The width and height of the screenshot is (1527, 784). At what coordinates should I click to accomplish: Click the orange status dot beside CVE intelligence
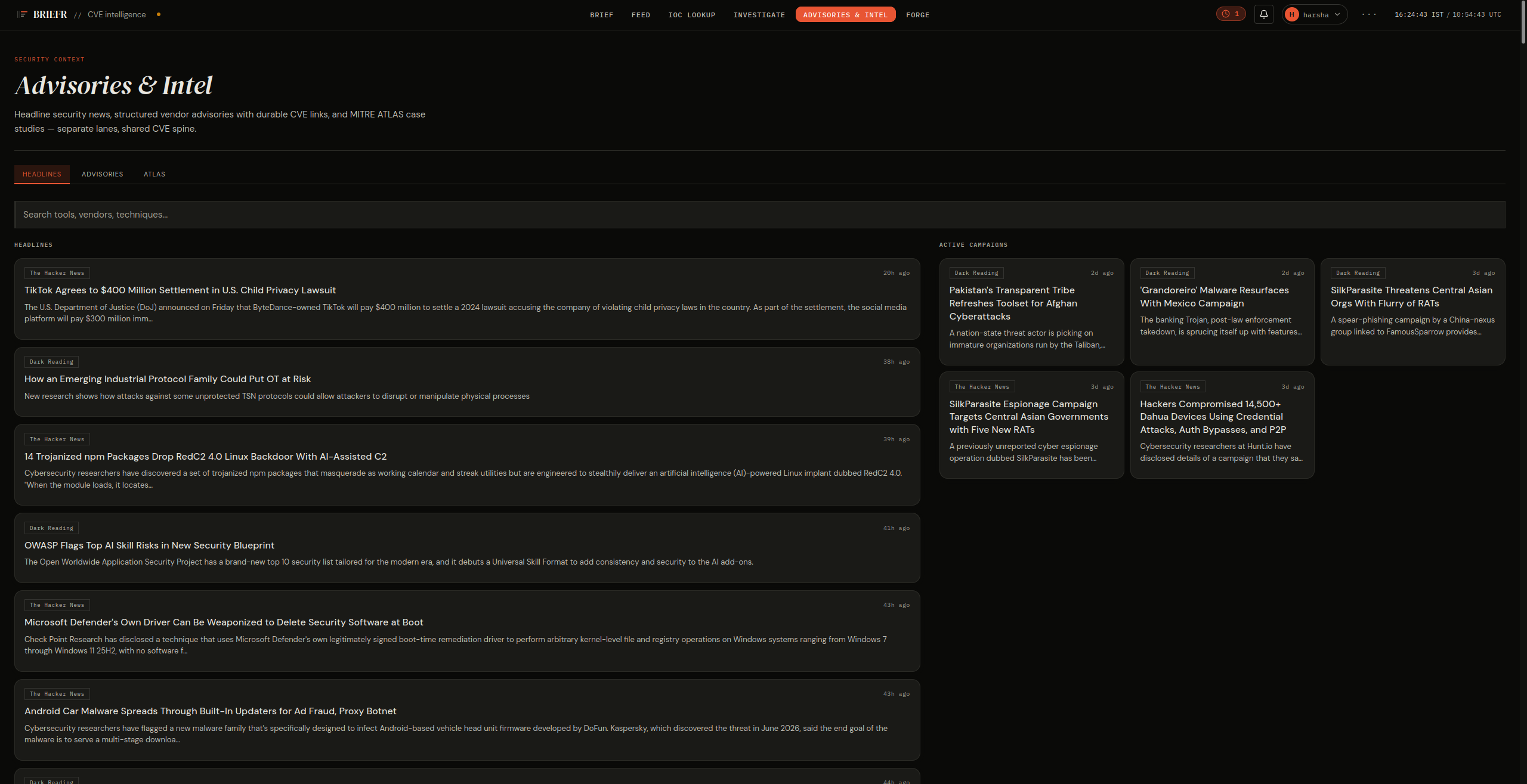tap(159, 14)
